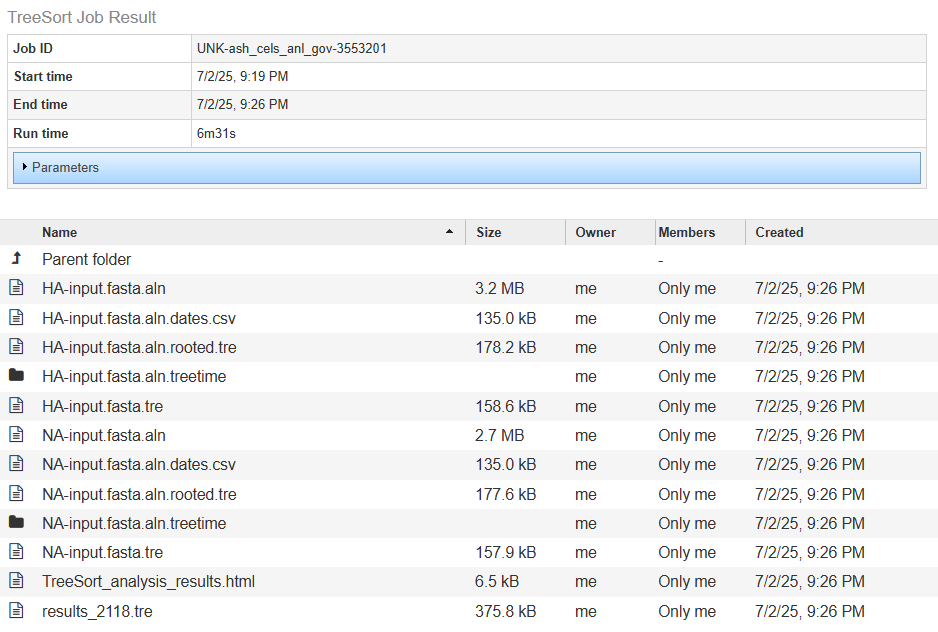The height and width of the screenshot is (632, 938).
Task: Click the End time value in job table
Action: 242,105
